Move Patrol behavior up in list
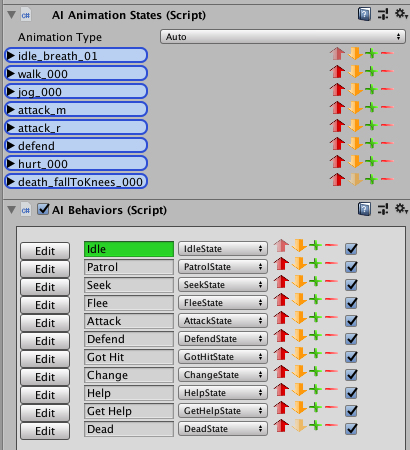 (281, 264)
